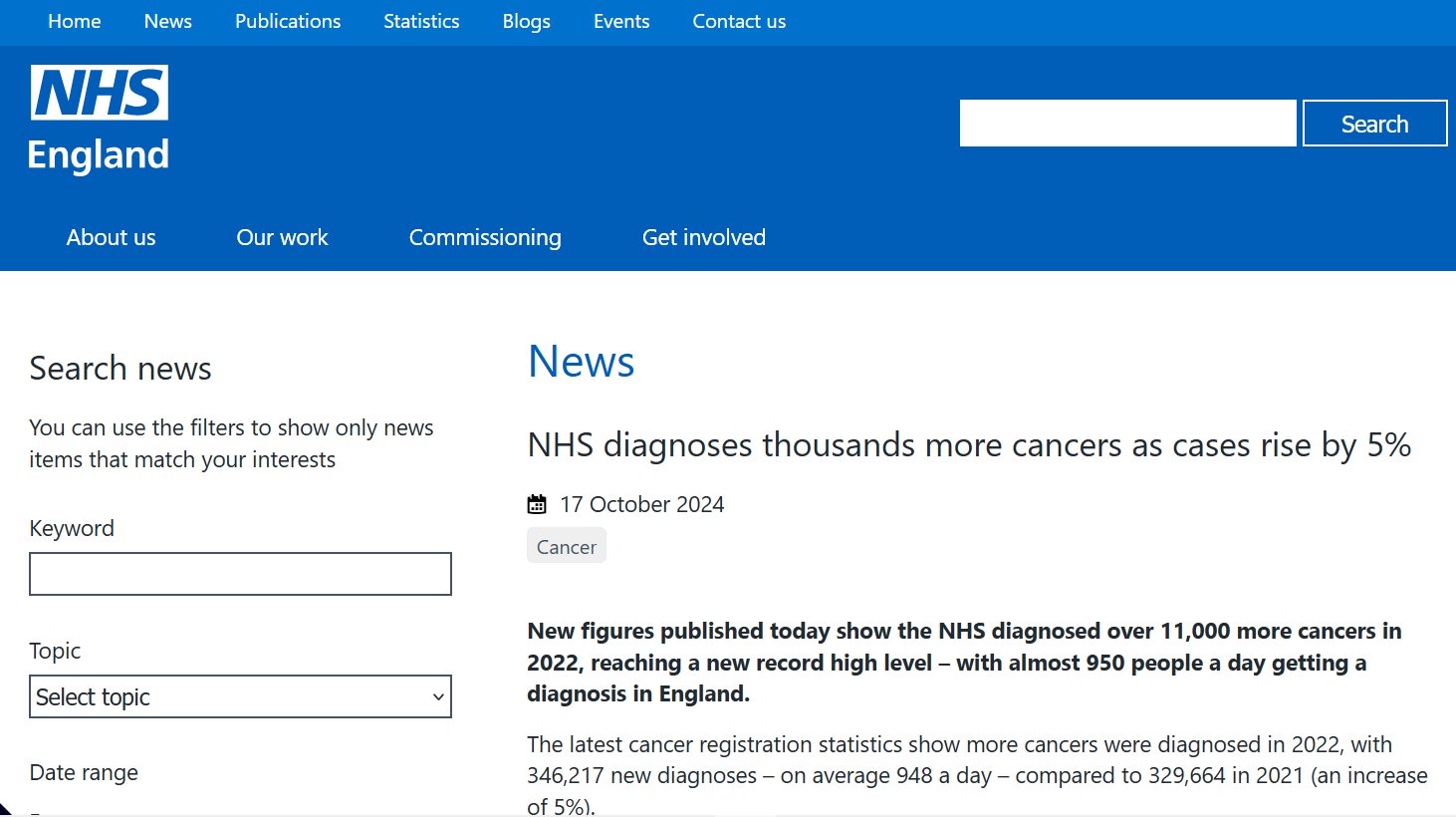Select Contact us in the top bar
This screenshot has width=1456, height=817.
point(739,21)
